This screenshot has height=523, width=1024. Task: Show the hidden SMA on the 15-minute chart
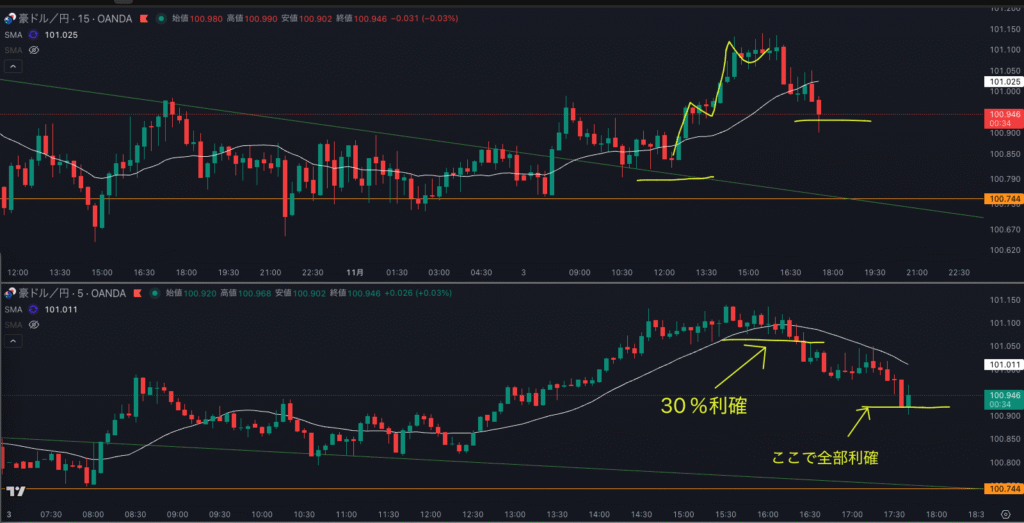(x=34, y=50)
